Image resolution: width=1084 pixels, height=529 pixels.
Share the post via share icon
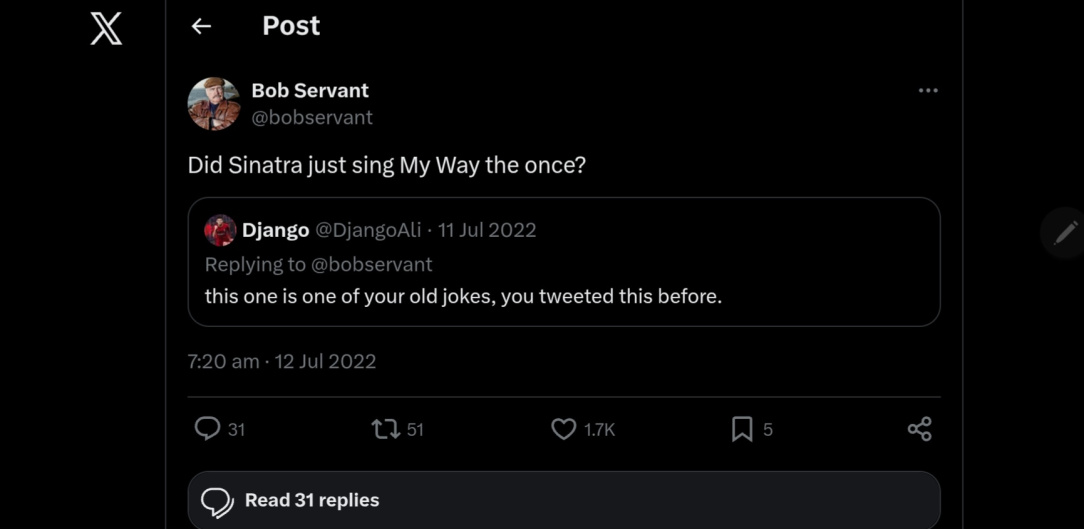[919, 429]
